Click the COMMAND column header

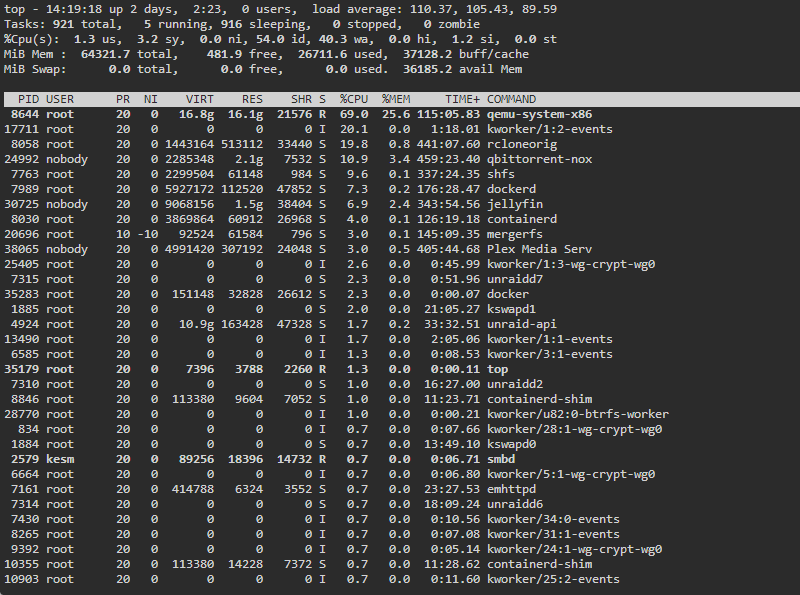511,99
